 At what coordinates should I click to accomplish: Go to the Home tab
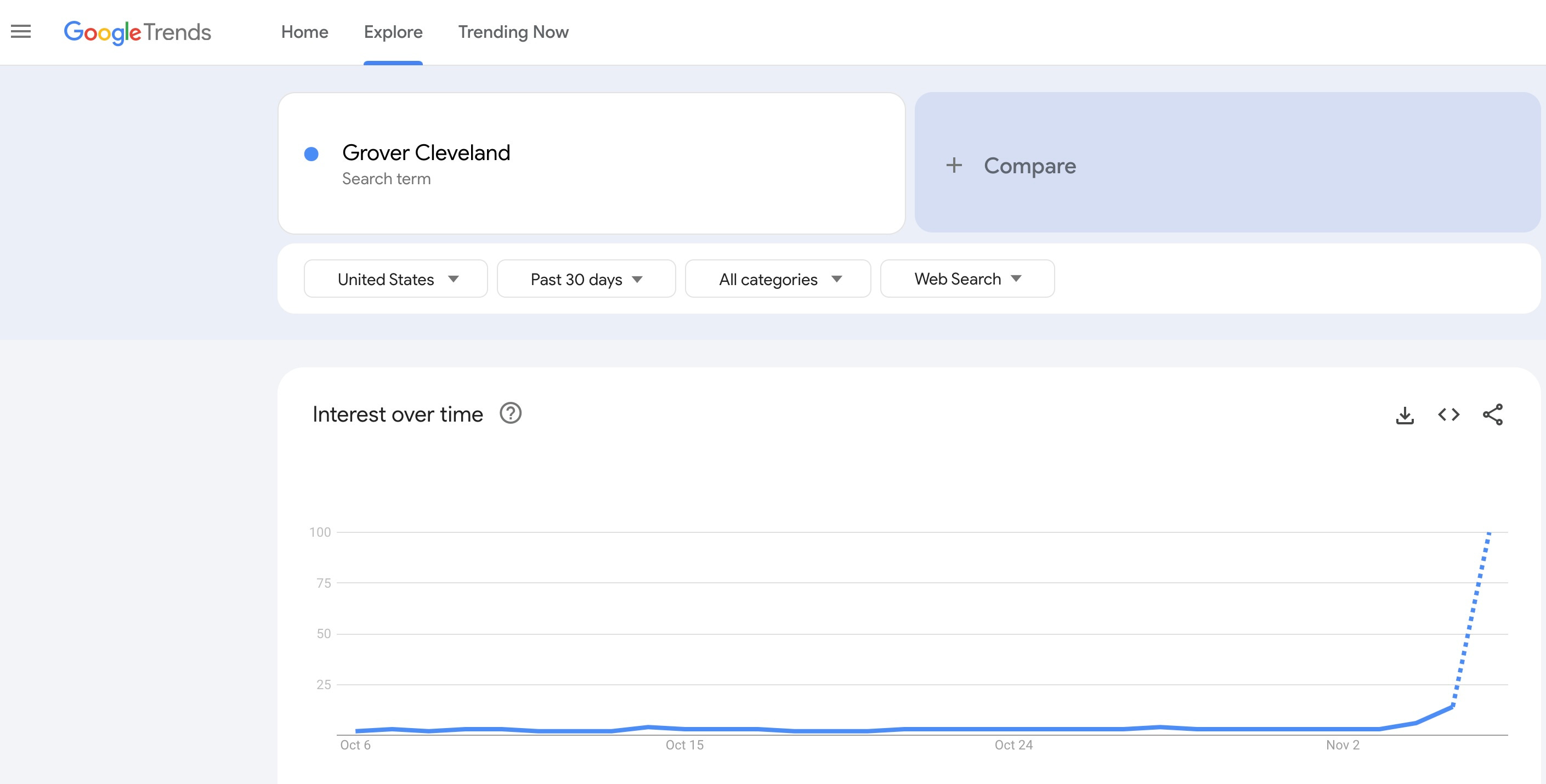click(305, 32)
